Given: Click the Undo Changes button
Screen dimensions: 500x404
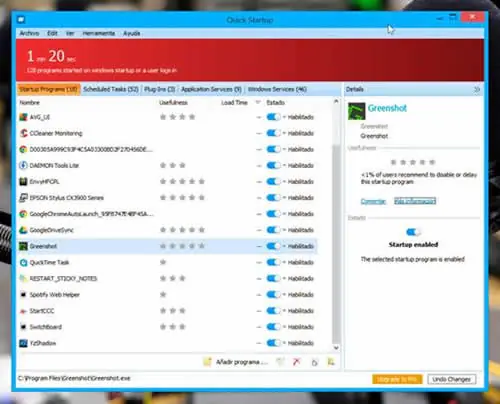Looking at the screenshot, I should [x=452, y=379].
